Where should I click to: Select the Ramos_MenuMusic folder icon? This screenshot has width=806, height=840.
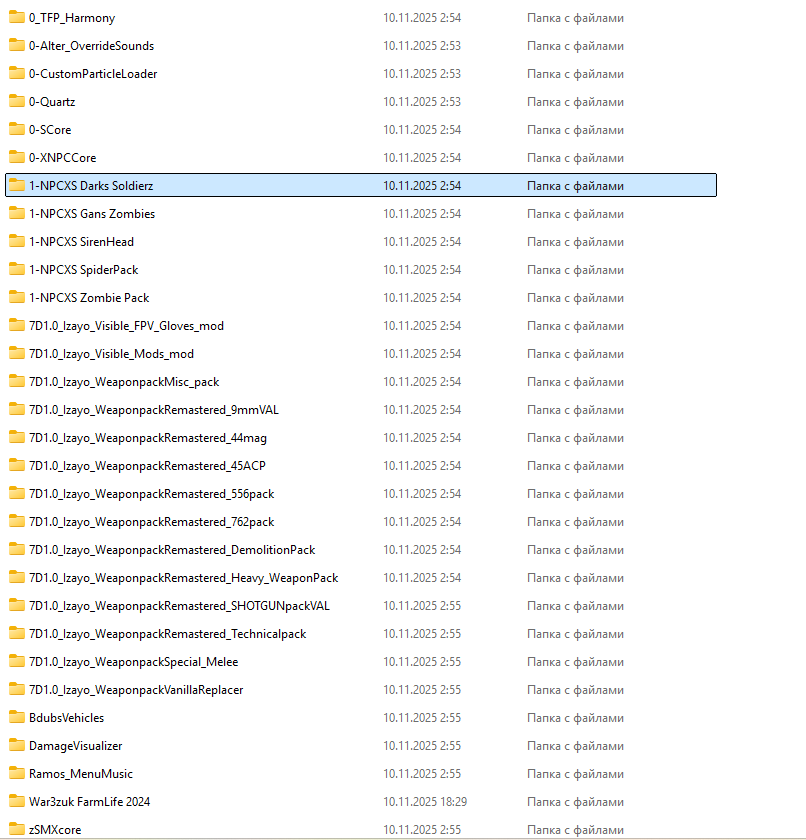(16, 774)
